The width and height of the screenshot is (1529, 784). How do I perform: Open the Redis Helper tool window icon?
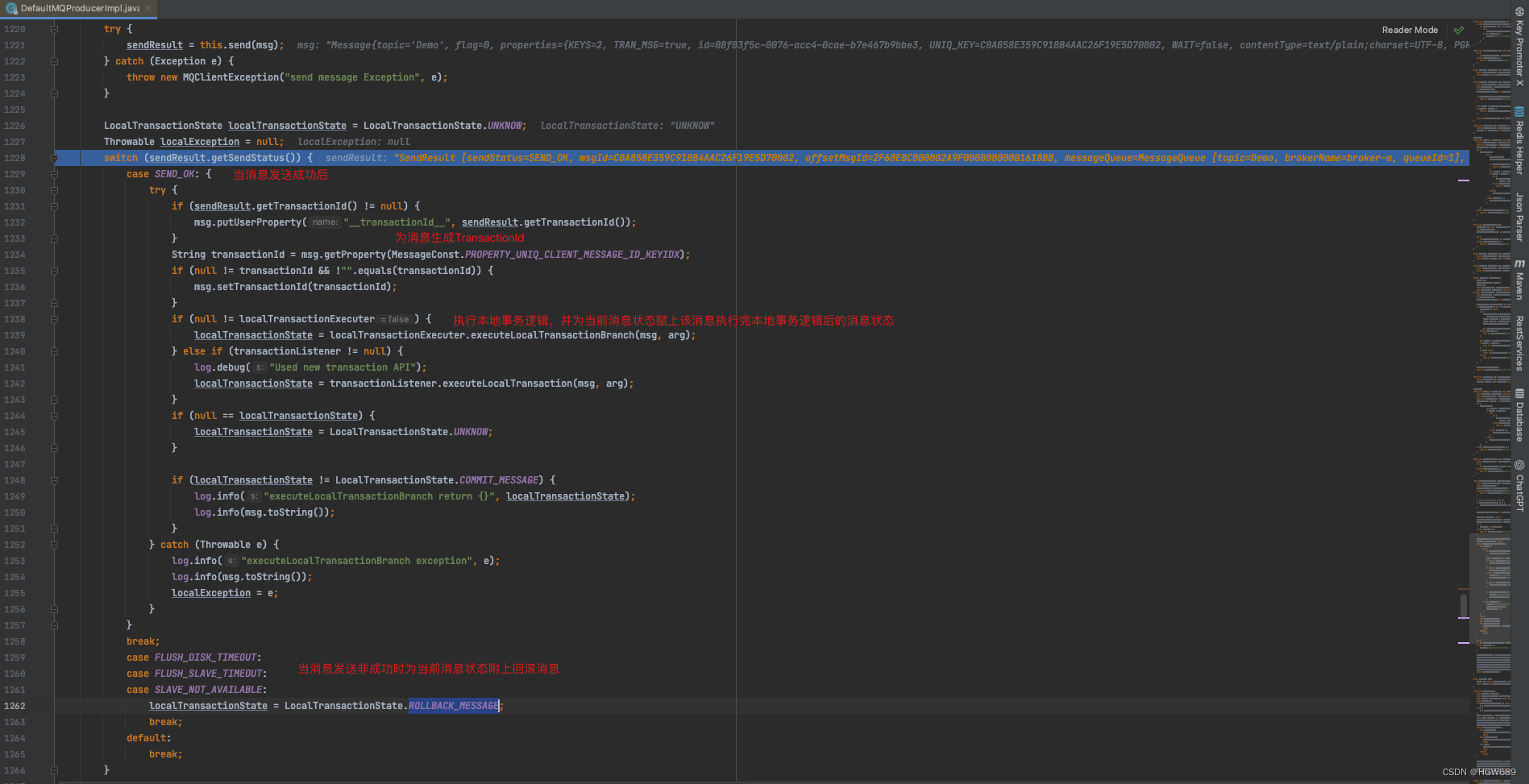[x=1519, y=112]
